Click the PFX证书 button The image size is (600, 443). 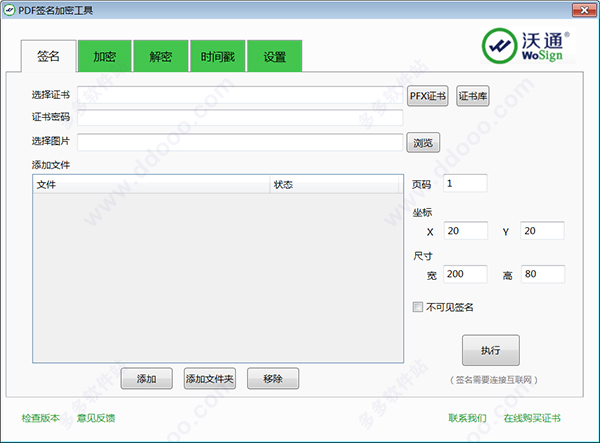pyautogui.click(x=427, y=96)
